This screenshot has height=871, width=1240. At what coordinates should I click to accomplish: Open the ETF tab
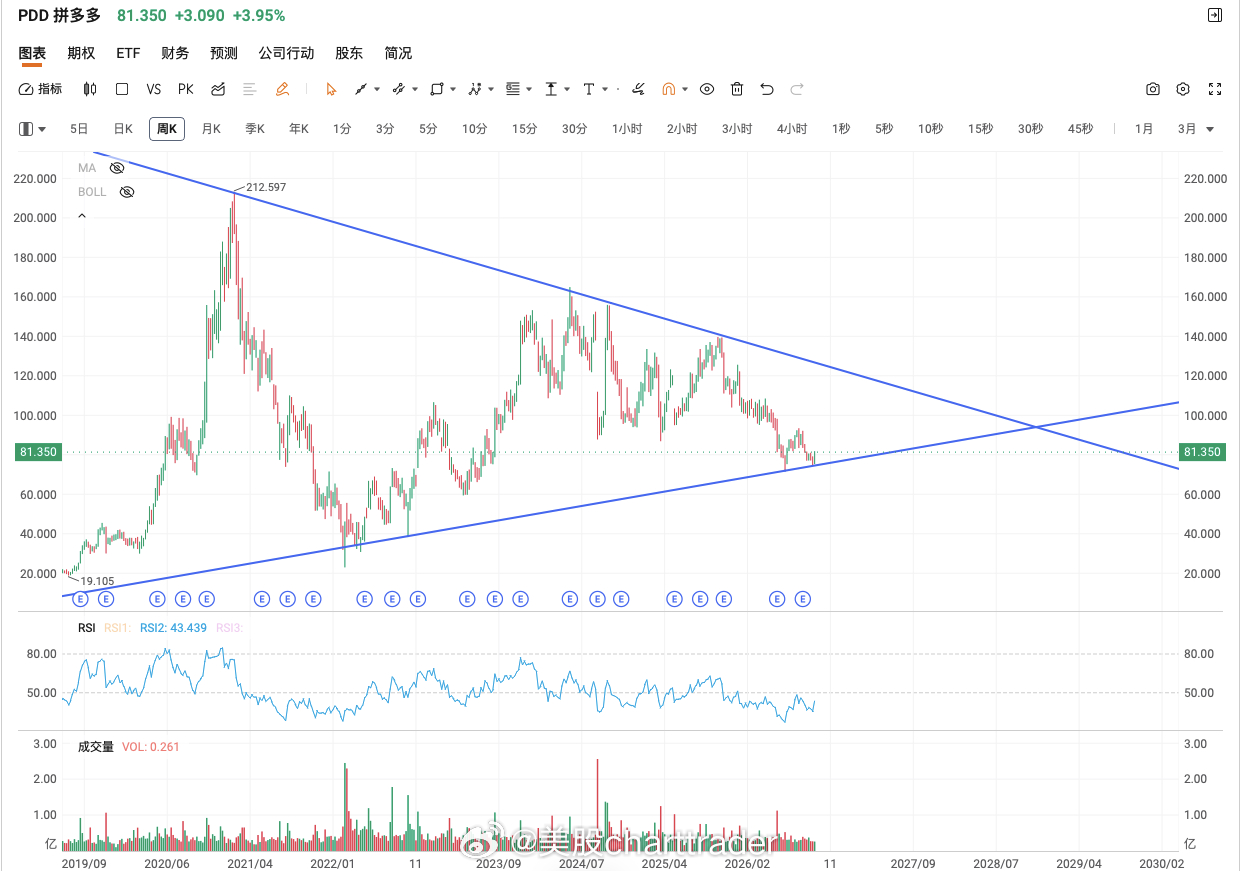(x=128, y=53)
